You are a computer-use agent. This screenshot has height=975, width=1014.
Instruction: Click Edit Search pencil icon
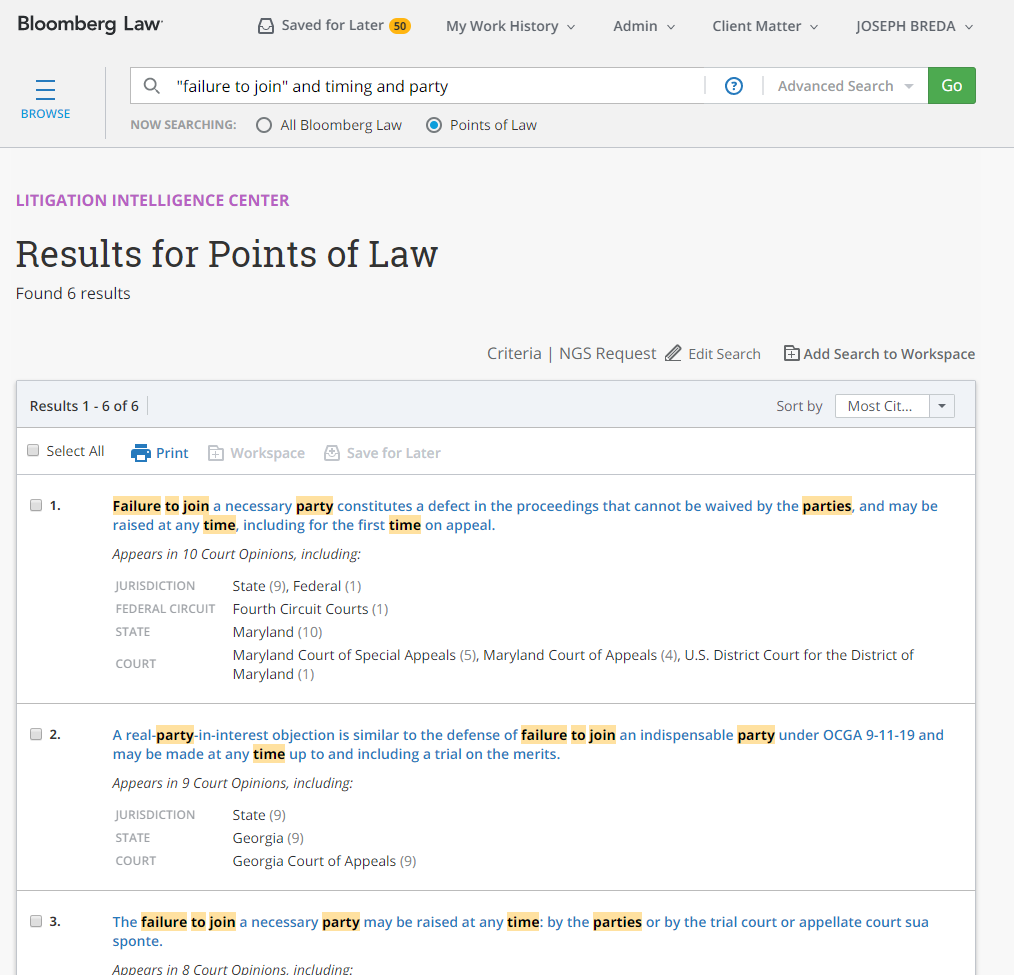pyautogui.click(x=674, y=354)
